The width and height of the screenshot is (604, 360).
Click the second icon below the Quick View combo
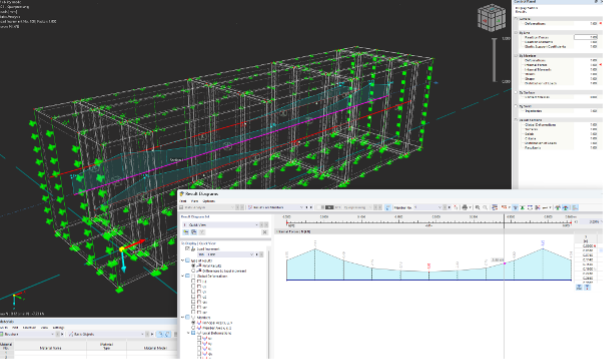[194, 232]
